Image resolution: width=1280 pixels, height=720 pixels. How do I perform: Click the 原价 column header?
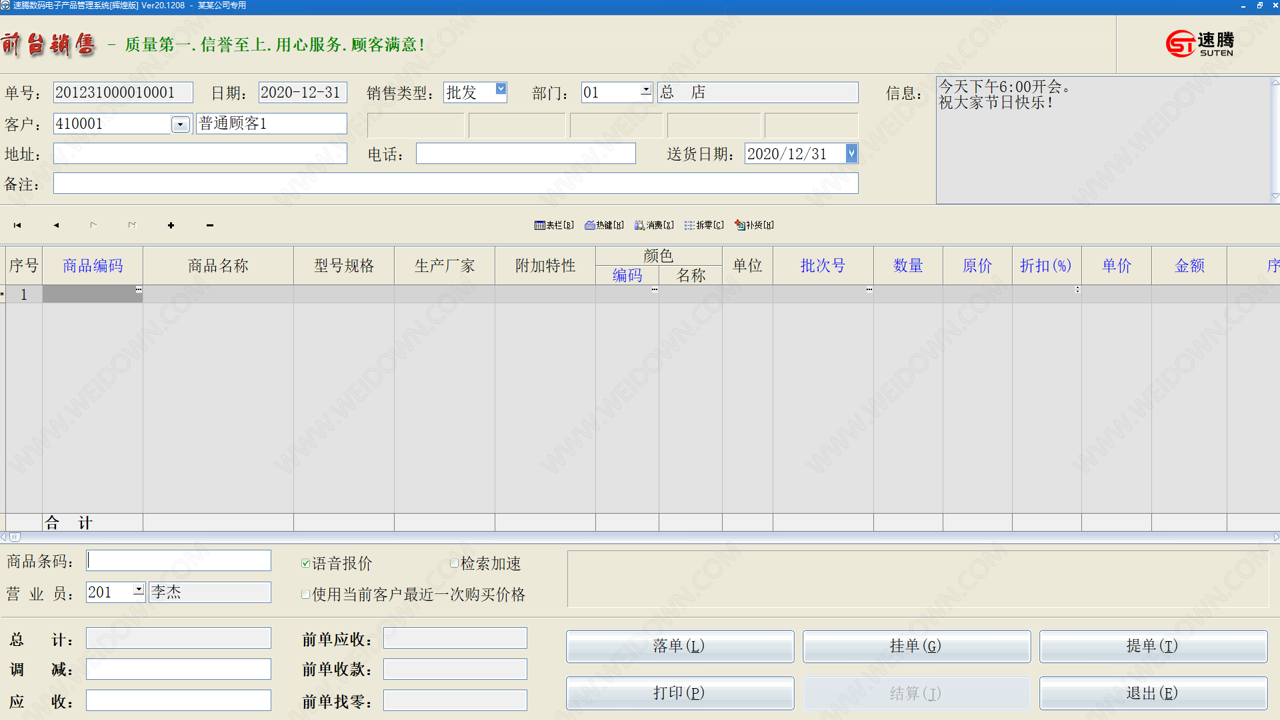(x=978, y=266)
